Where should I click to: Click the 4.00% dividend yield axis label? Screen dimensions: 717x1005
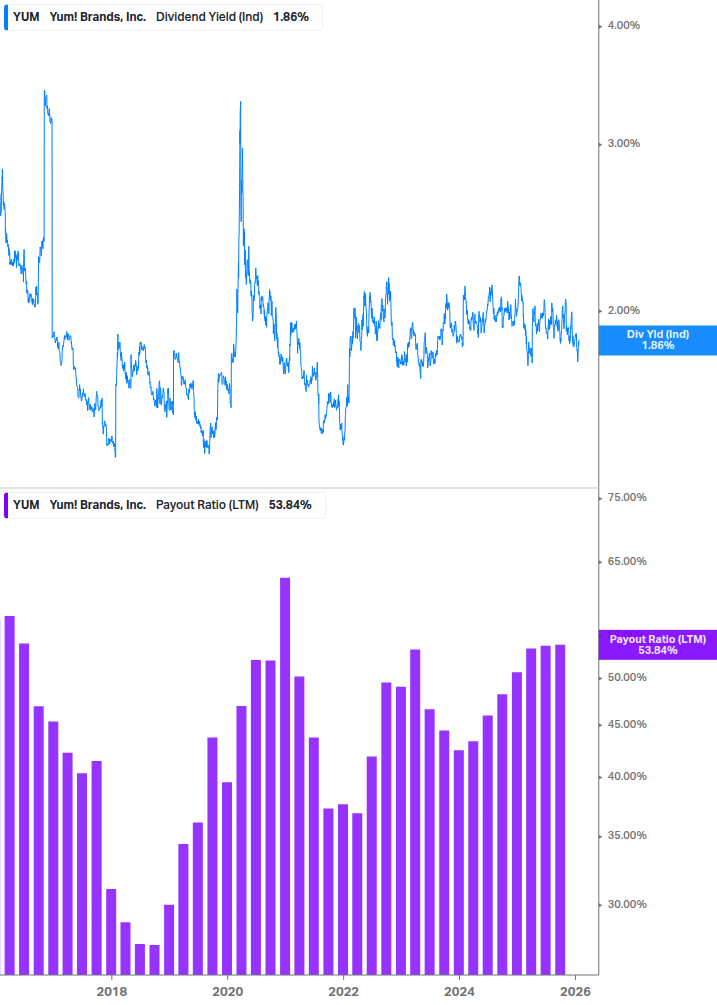[623, 26]
